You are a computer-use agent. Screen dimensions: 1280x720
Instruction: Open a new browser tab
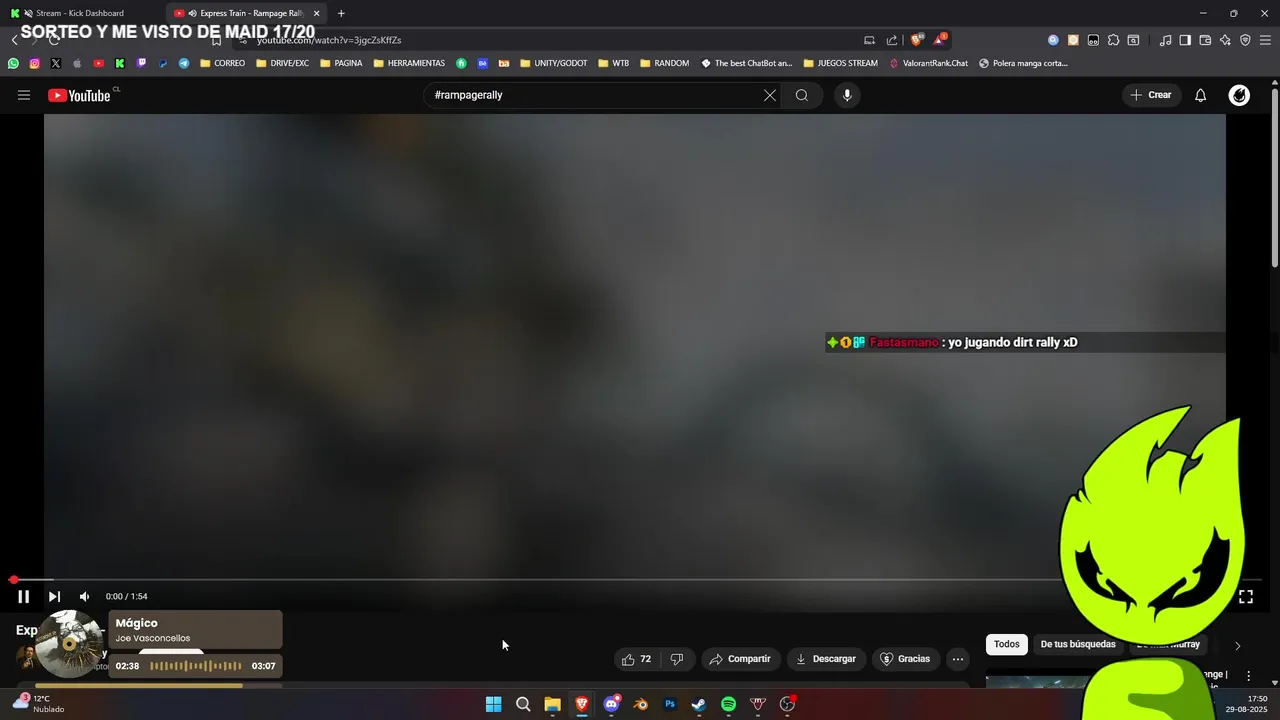(x=341, y=13)
